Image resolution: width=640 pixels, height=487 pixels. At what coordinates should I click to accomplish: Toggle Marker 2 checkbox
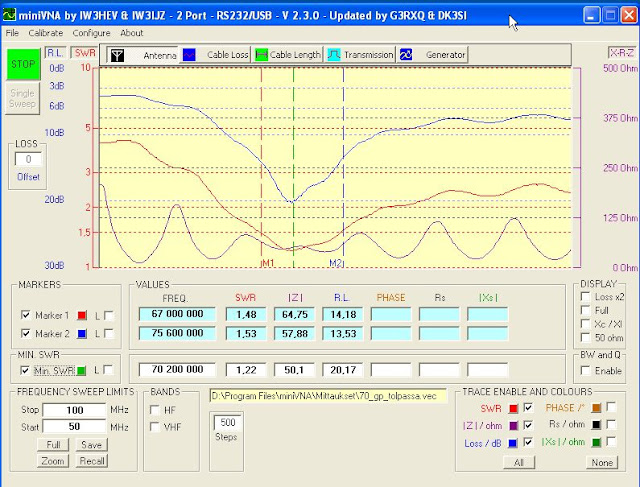[25, 334]
